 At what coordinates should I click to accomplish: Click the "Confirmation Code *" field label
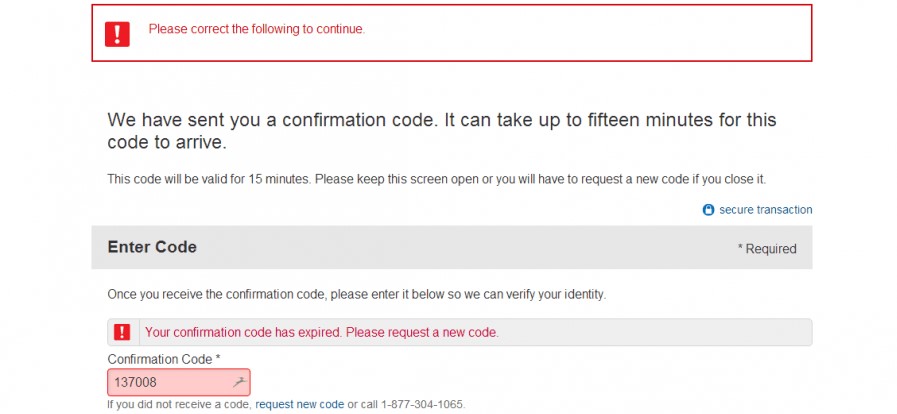pos(164,358)
